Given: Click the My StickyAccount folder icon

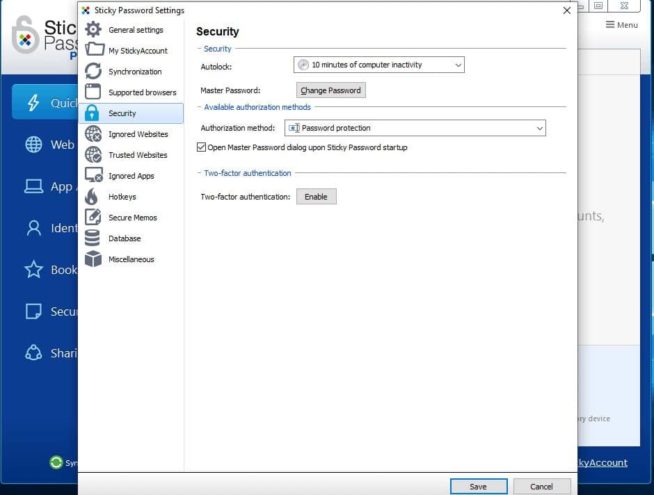Looking at the screenshot, I should [94, 50].
